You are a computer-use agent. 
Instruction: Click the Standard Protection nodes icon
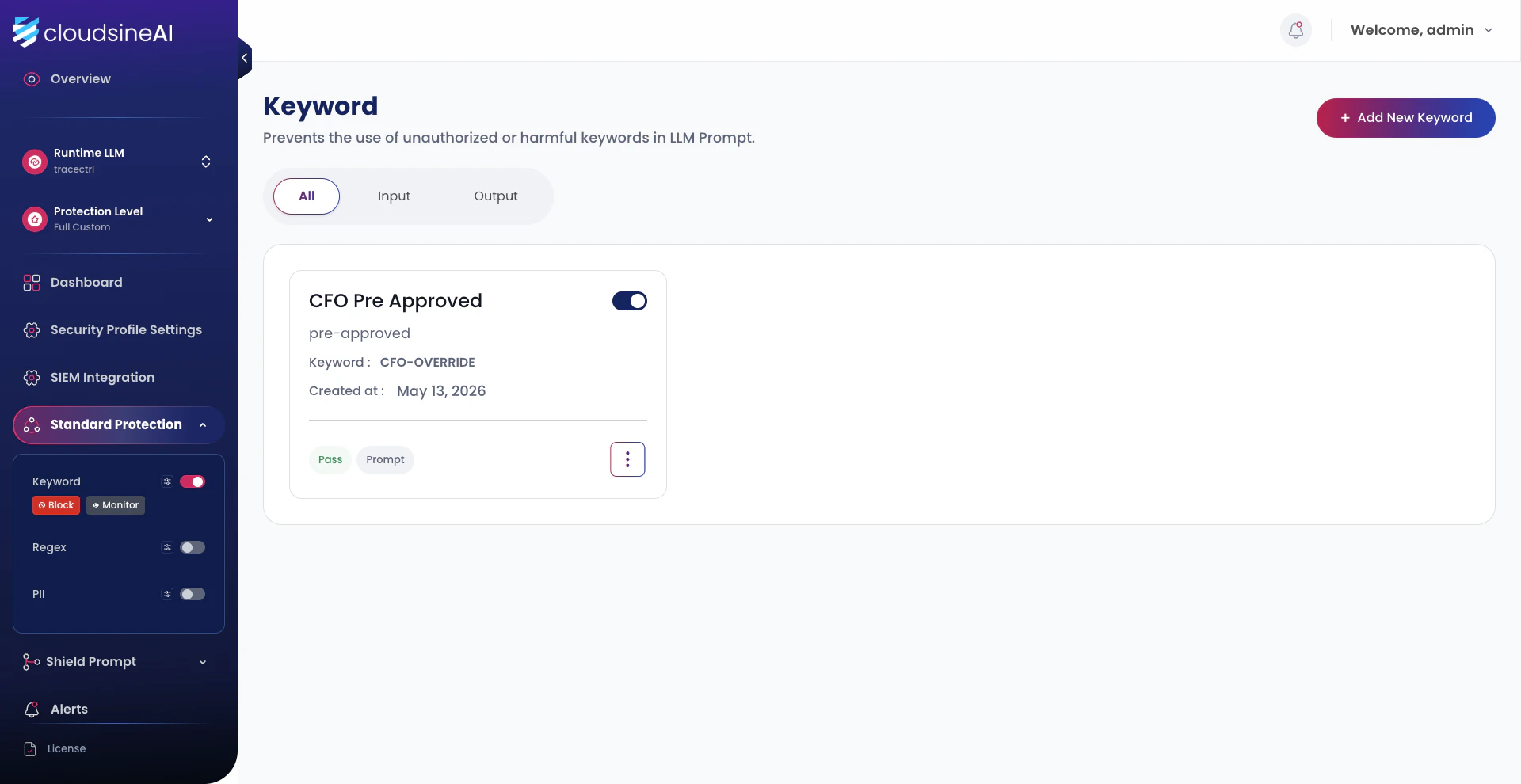point(32,425)
